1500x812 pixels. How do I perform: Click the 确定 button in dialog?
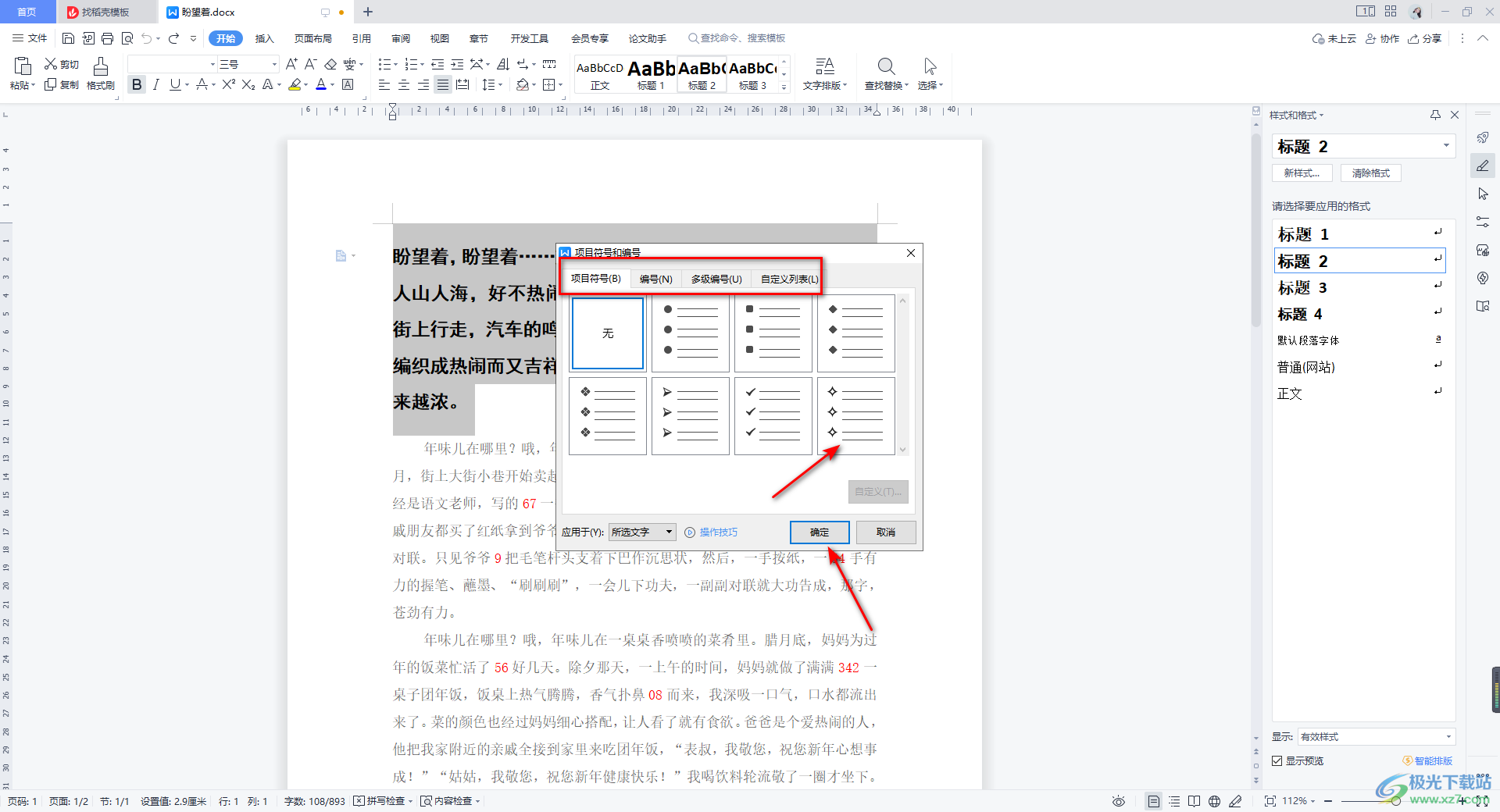point(820,532)
